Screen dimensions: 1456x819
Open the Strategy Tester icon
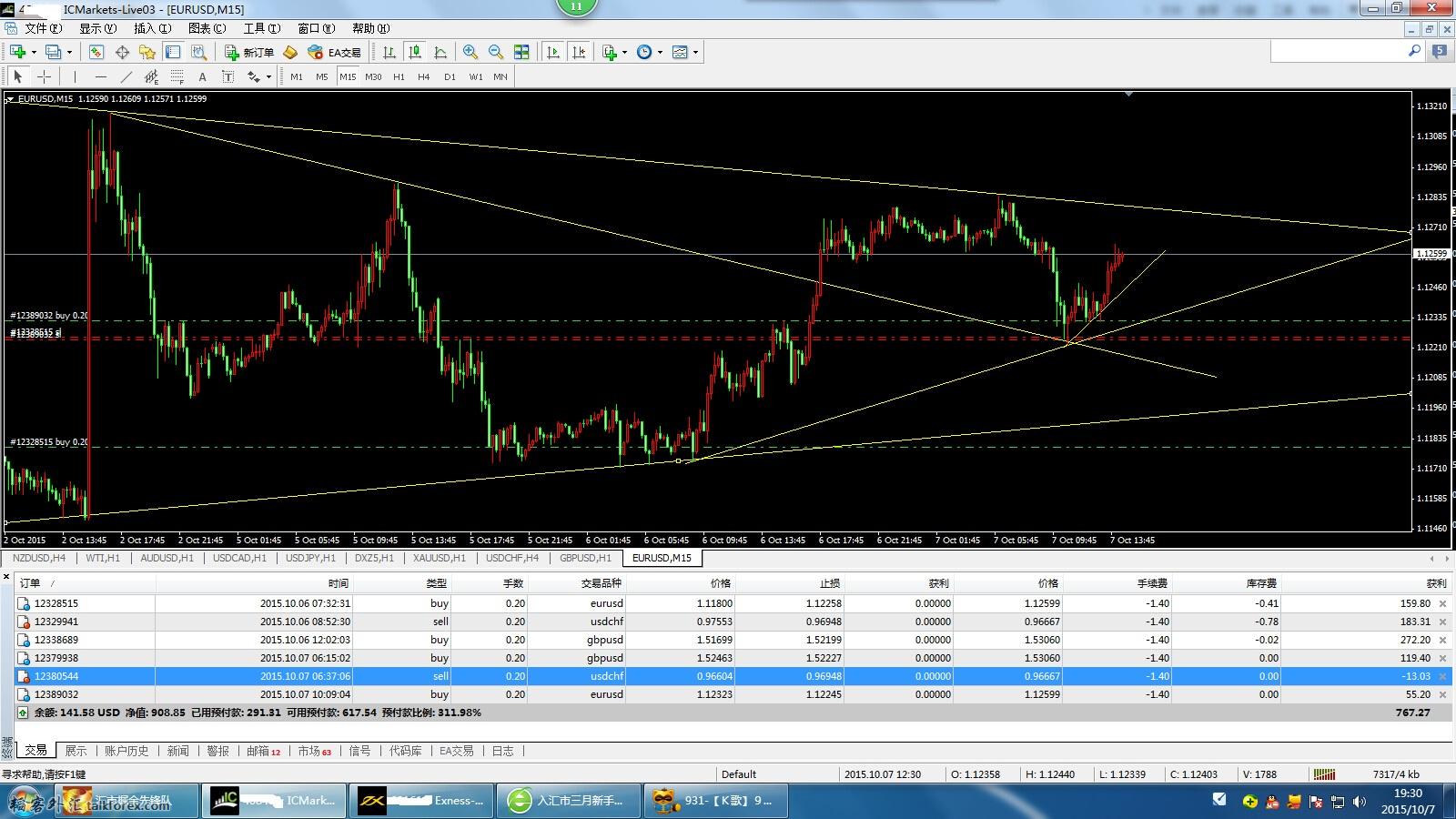[x=198, y=52]
